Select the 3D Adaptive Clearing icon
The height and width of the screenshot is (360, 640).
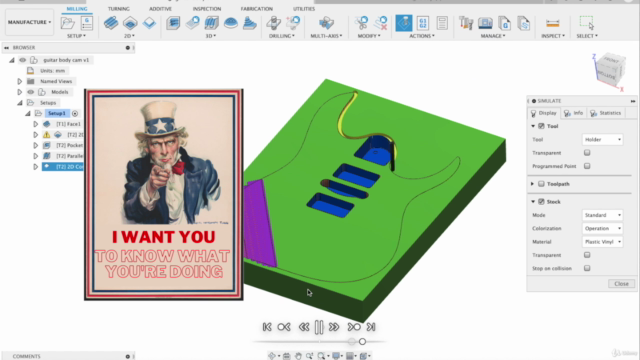click(x=173, y=23)
